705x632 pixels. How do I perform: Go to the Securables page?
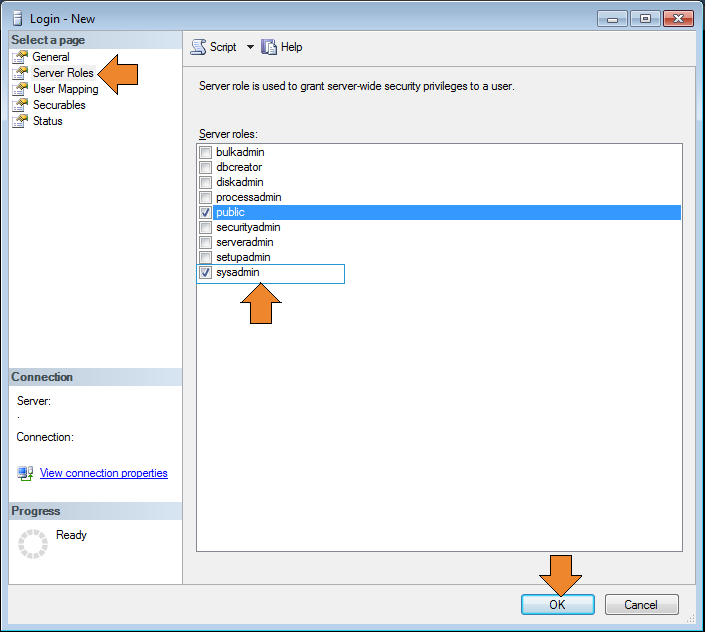[x=59, y=105]
